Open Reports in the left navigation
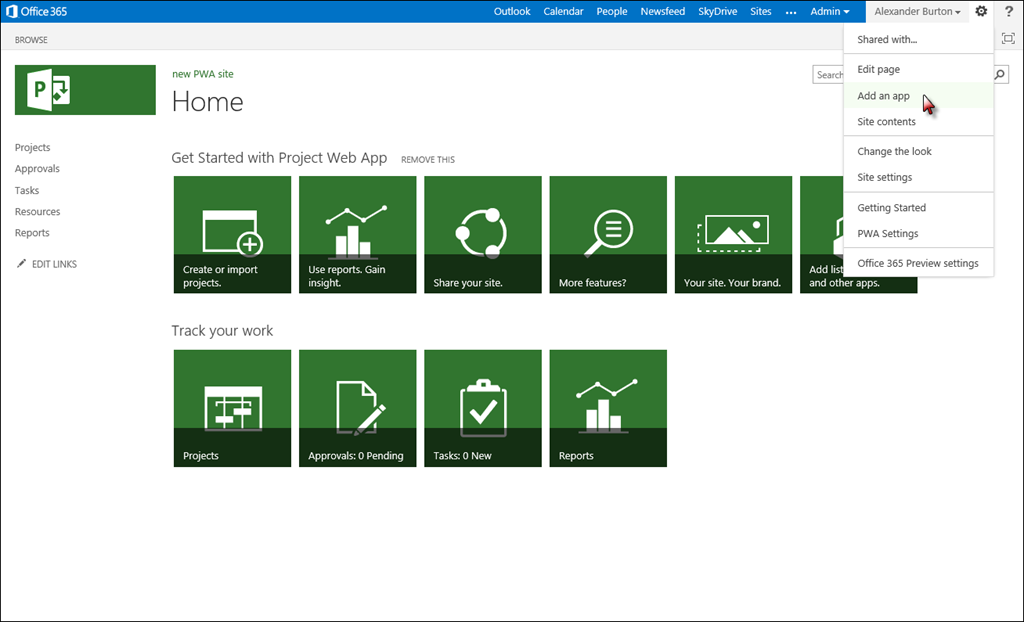 [32, 233]
